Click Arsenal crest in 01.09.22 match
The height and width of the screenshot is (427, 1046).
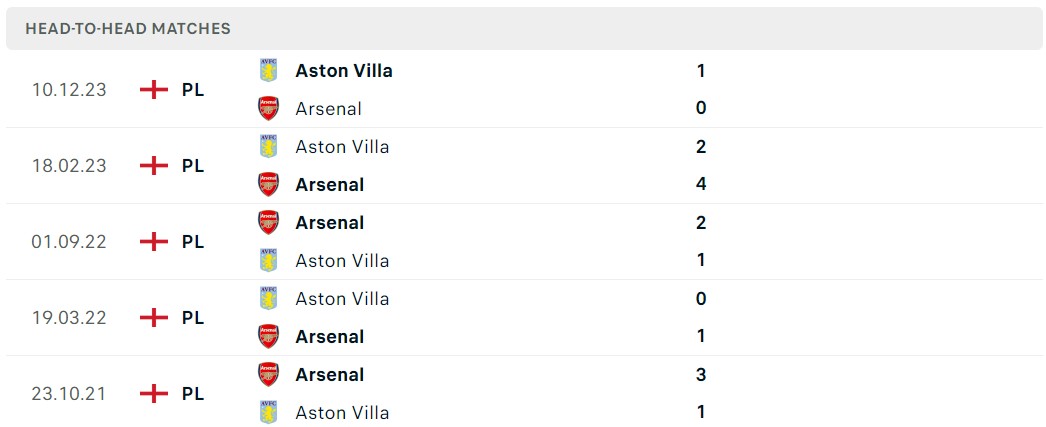pos(268,222)
